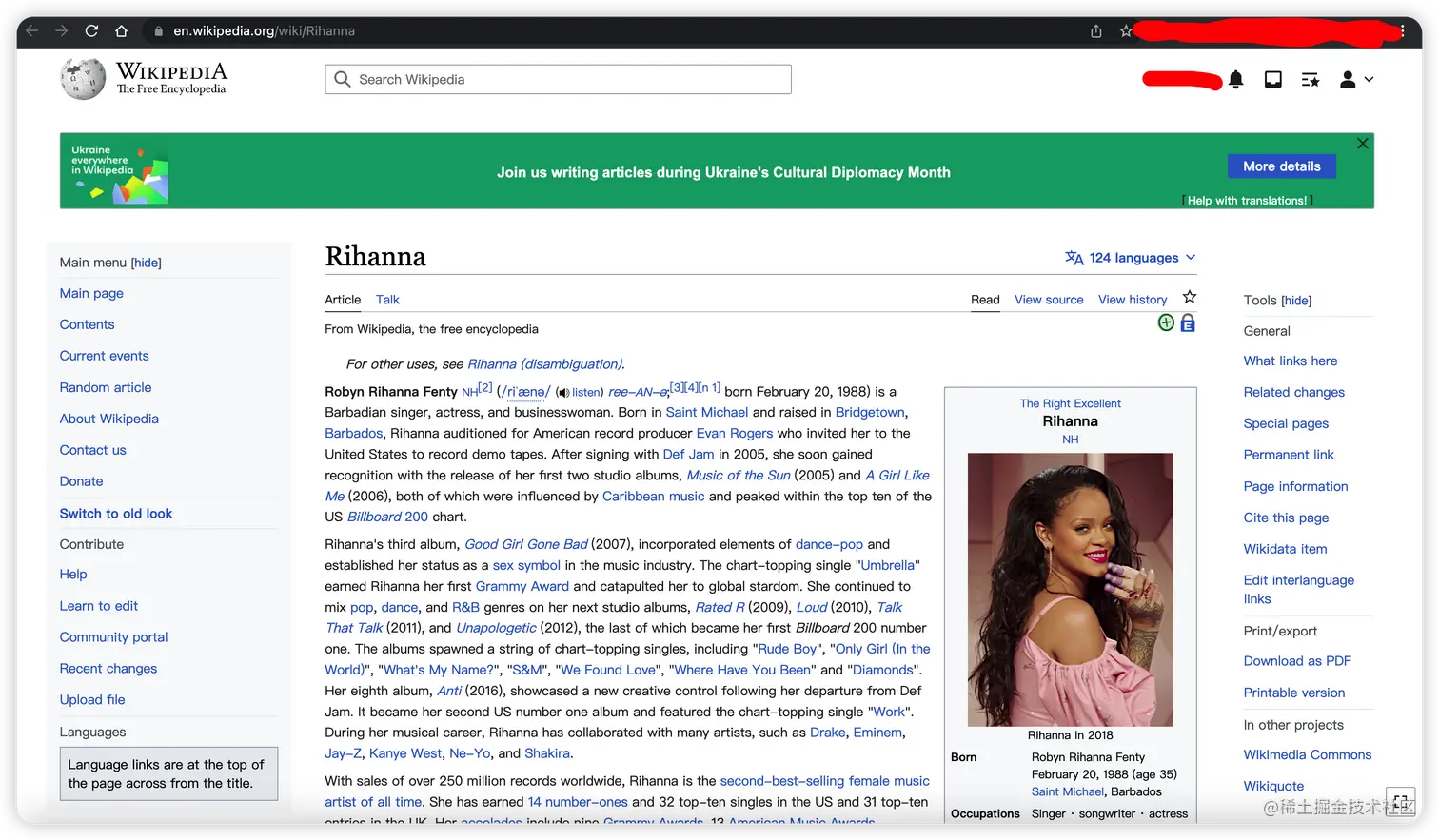Open Chrome's three-dot browser menu
Image resolution: width=1439 pixels, height=840 pixels.
(1404, 30)
